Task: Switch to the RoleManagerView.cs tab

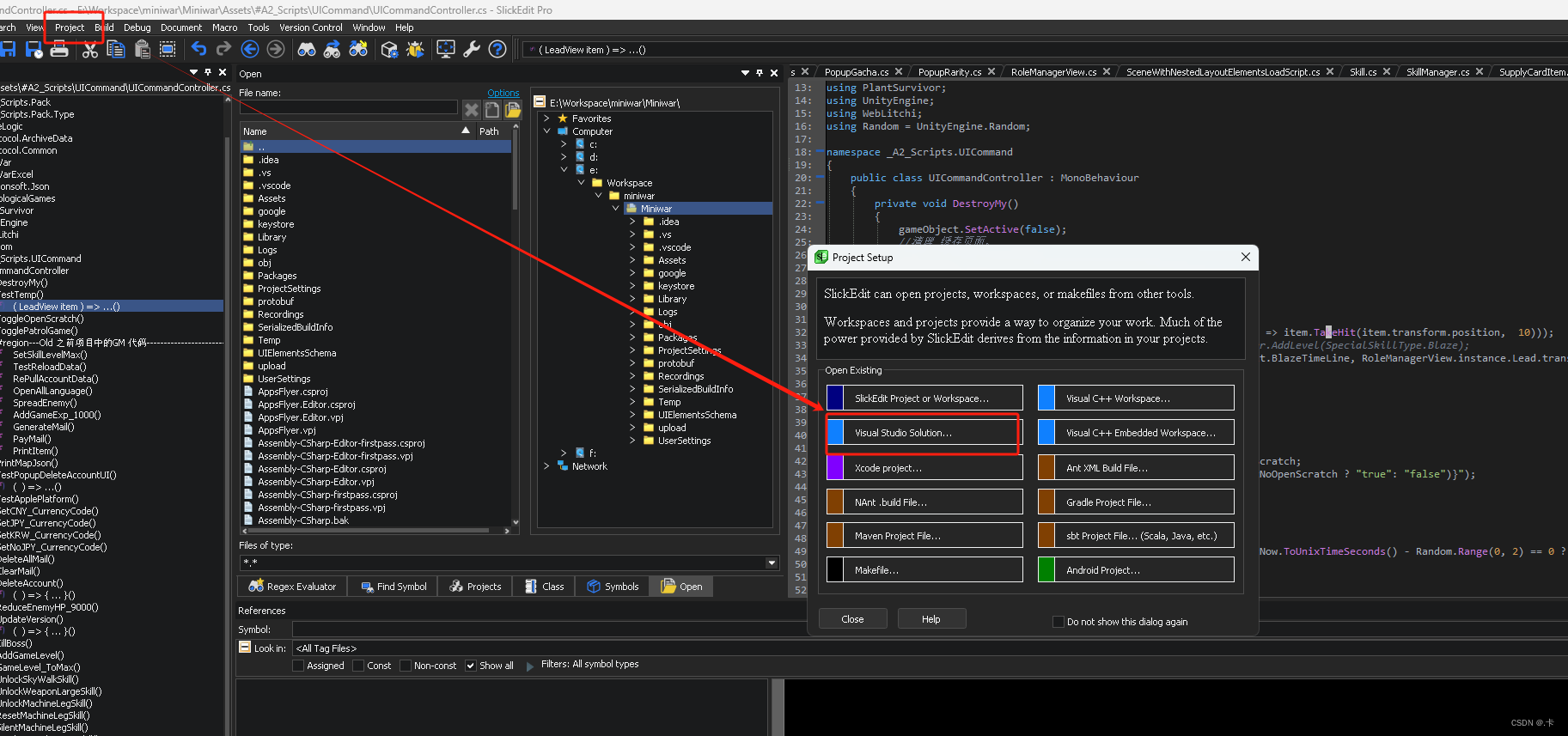Action: coord(1053,72)
